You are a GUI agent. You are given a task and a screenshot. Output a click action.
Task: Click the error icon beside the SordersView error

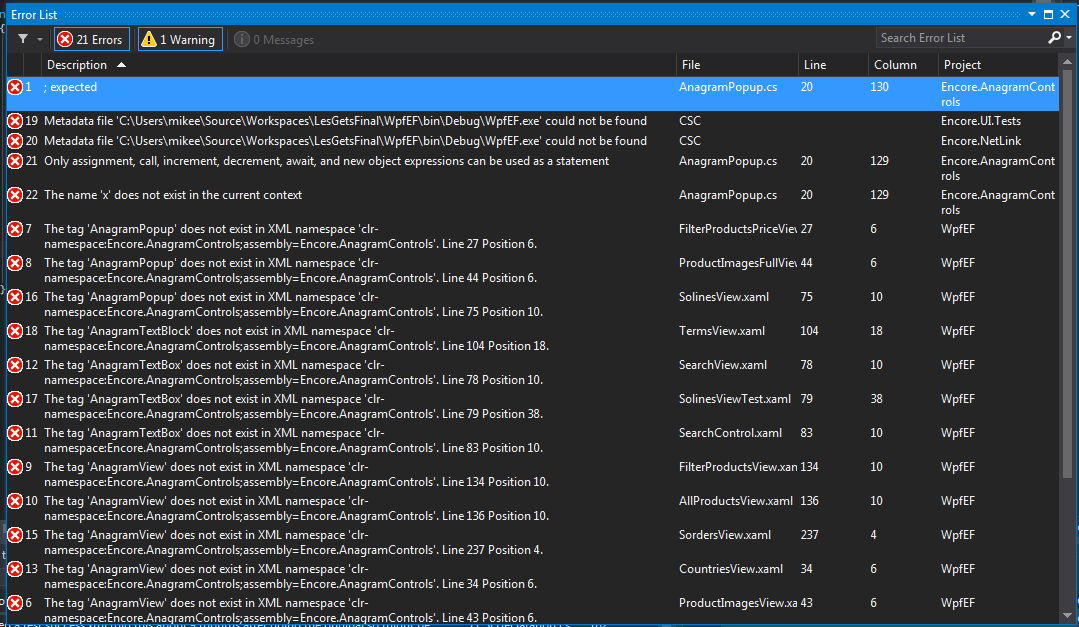pos(15,534)
